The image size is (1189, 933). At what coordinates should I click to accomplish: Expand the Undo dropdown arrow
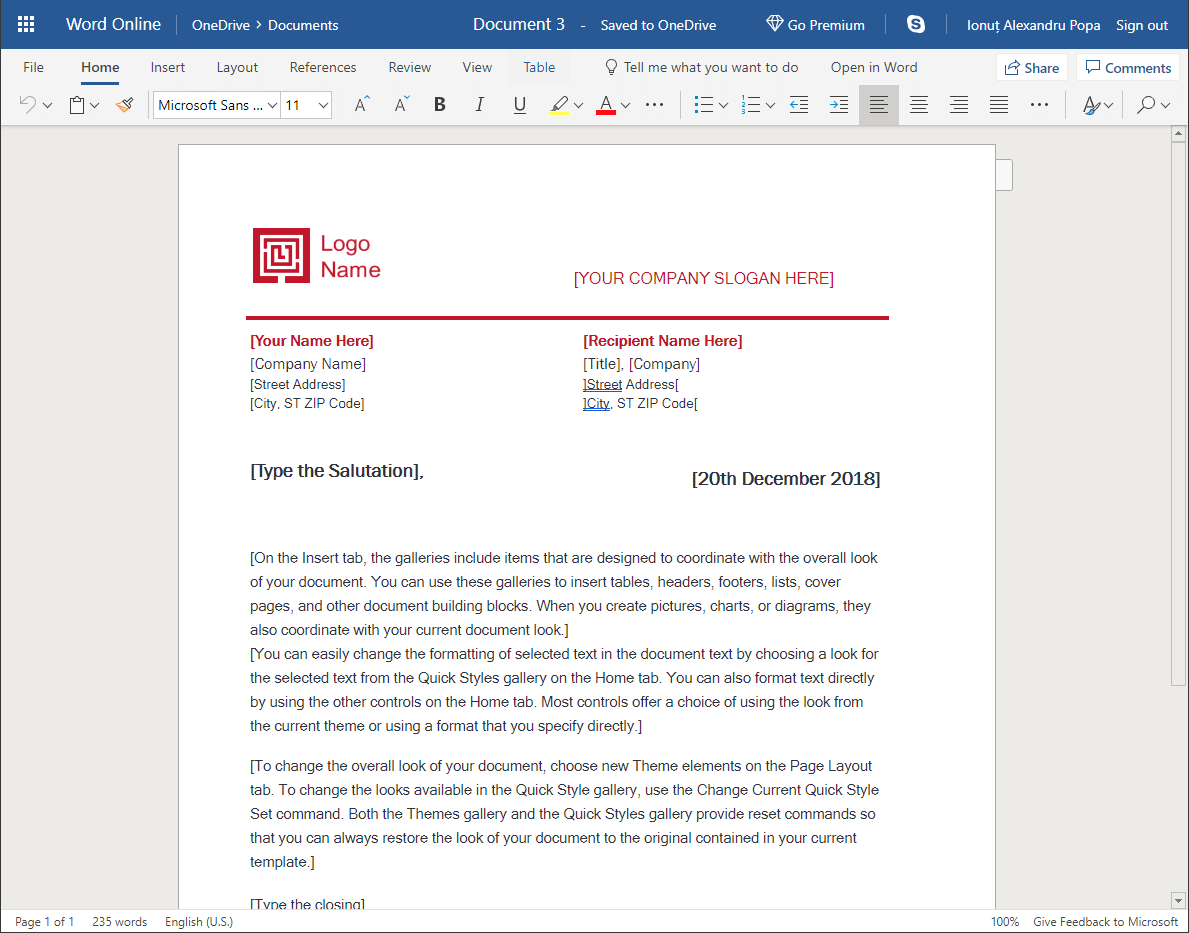coord(47,105)
